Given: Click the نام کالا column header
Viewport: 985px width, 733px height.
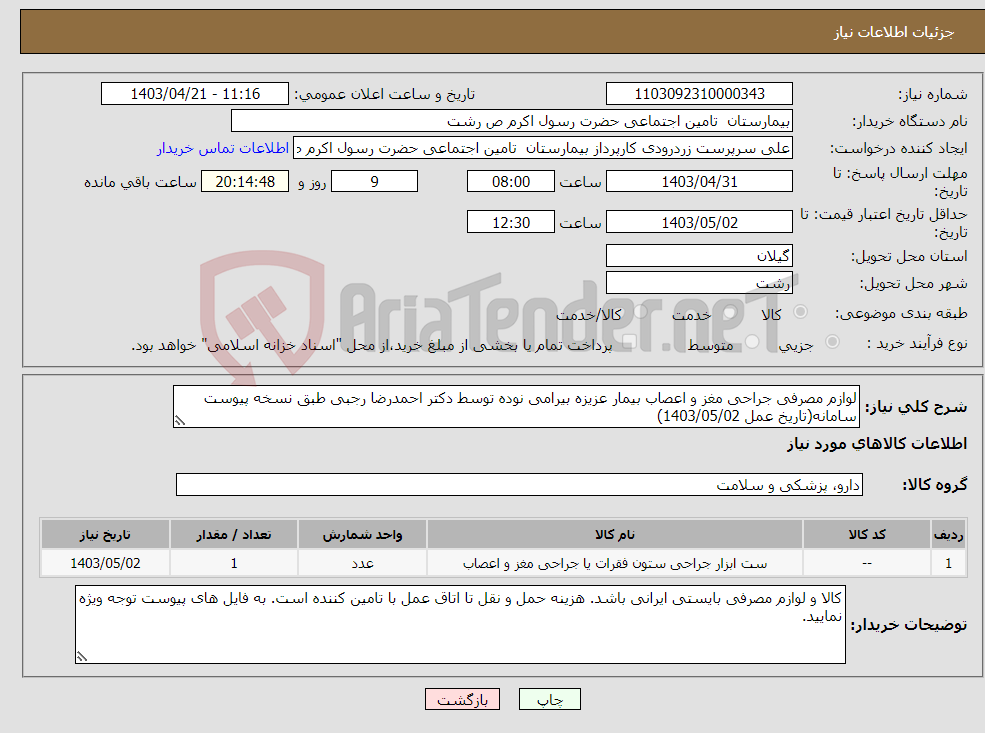Looking at the screenshot, I should coord(615,535).
